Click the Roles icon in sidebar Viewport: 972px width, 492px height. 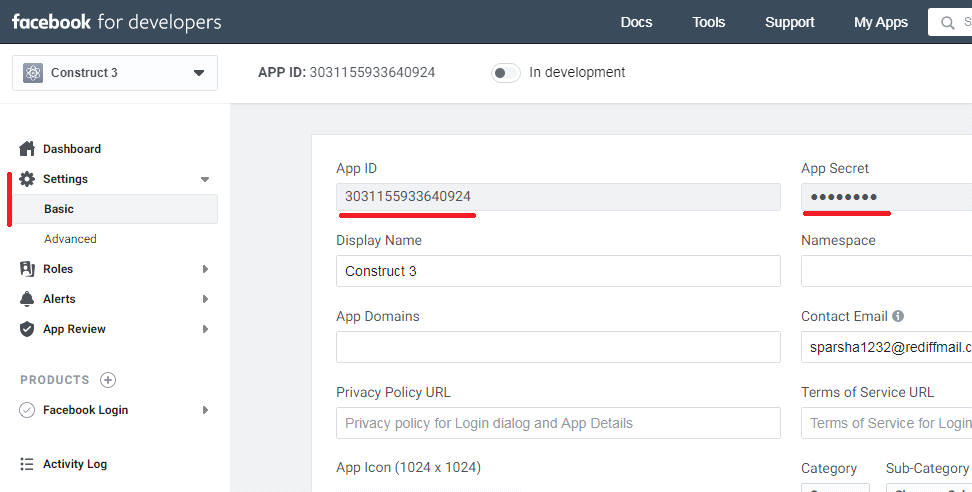click(x=27, y=269)
